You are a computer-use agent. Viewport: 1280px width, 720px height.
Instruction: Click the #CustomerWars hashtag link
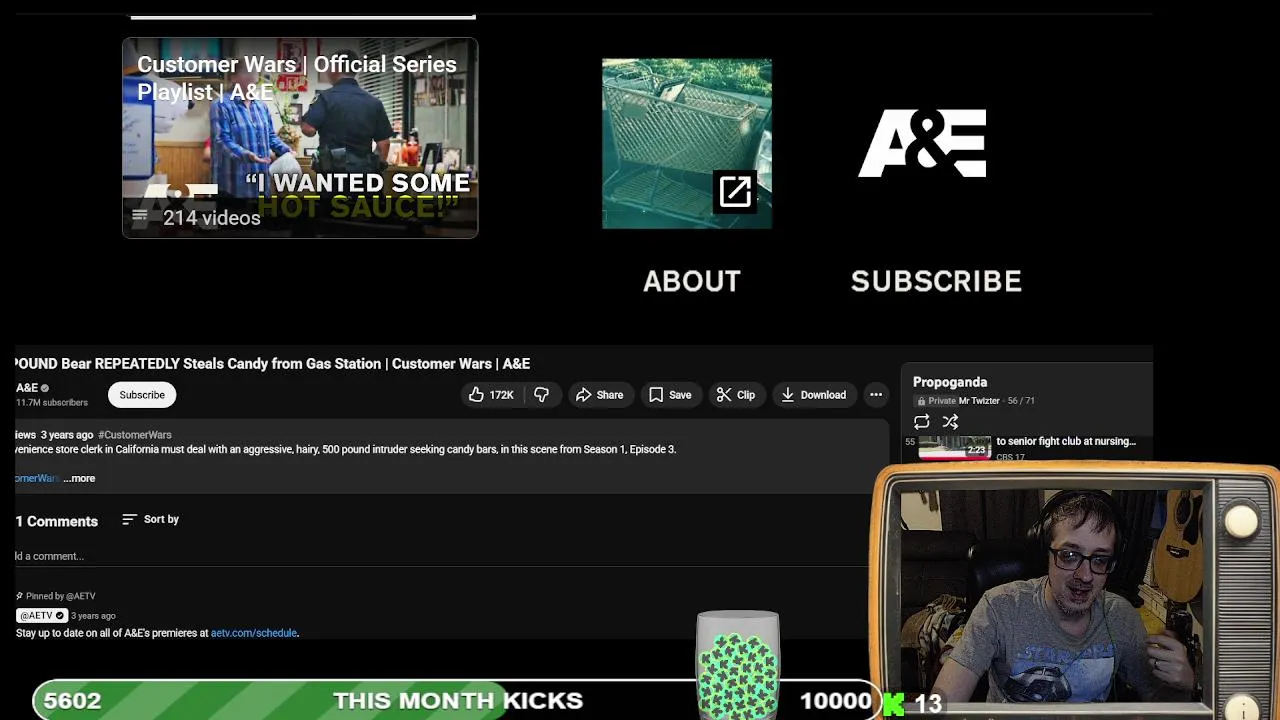pyautogui.click(x=135, y=435)
